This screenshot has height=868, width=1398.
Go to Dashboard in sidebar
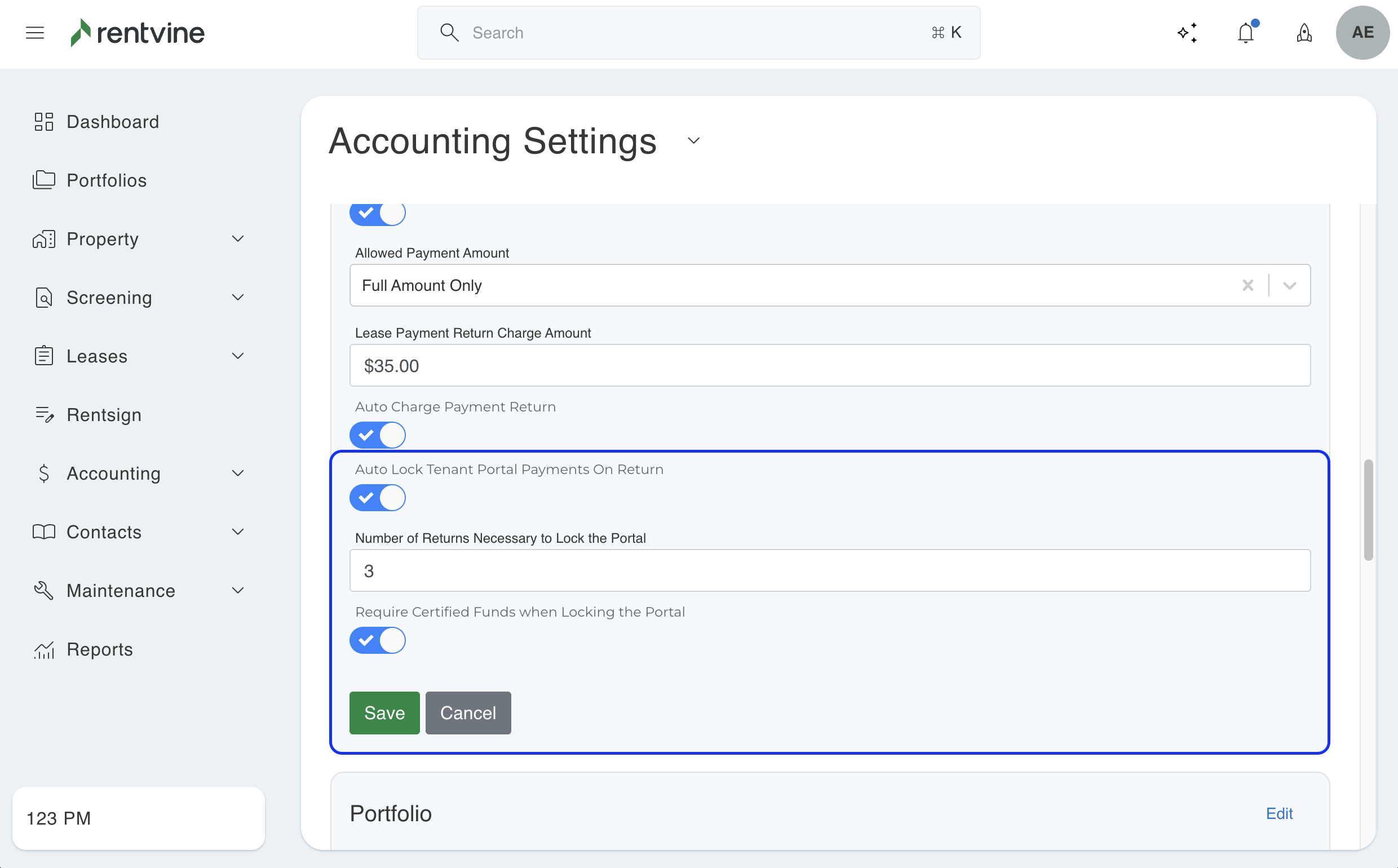click(113, 122)
